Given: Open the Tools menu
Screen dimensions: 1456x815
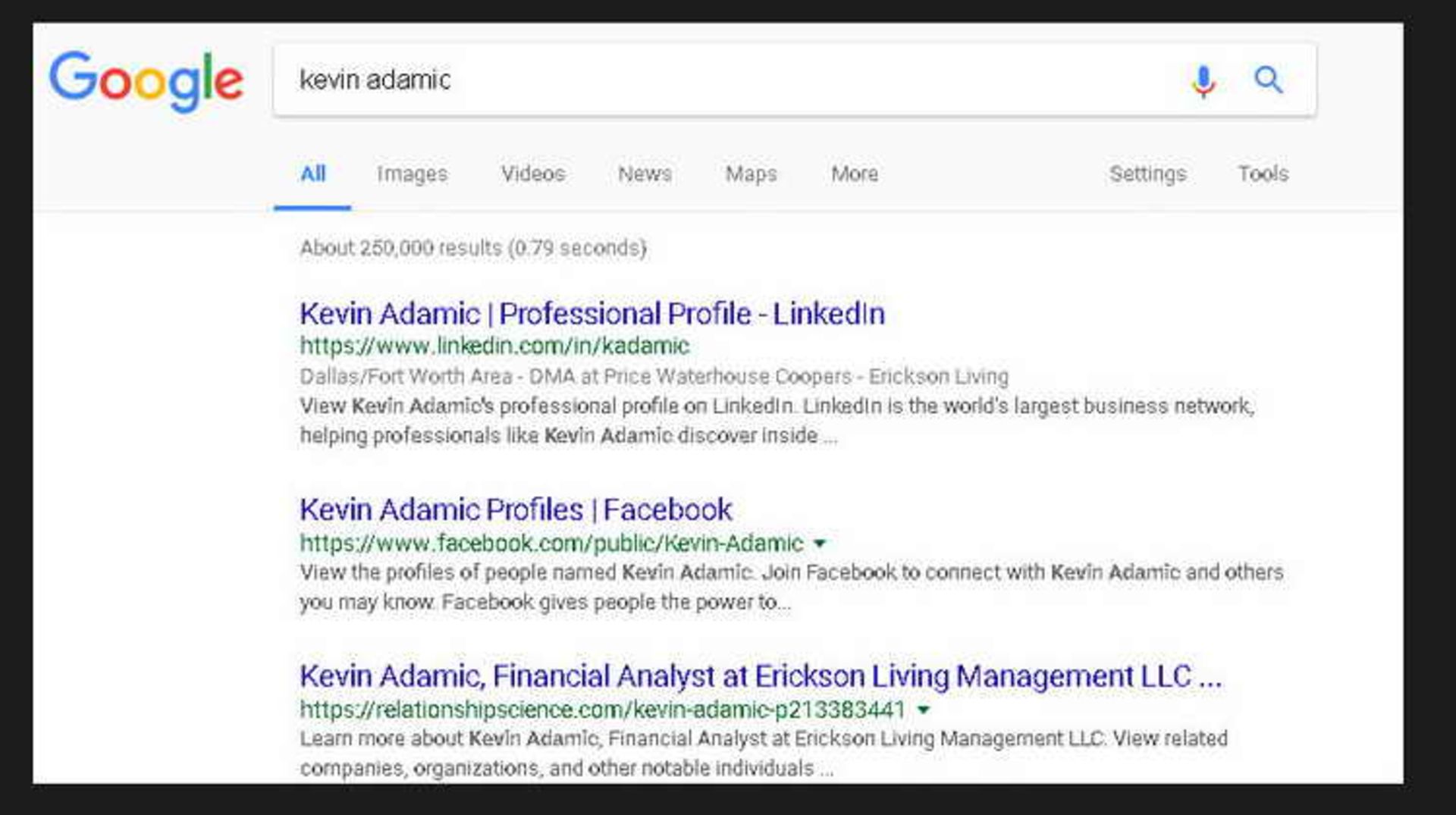Looking at the screenshot, I should coord(1263,174).
